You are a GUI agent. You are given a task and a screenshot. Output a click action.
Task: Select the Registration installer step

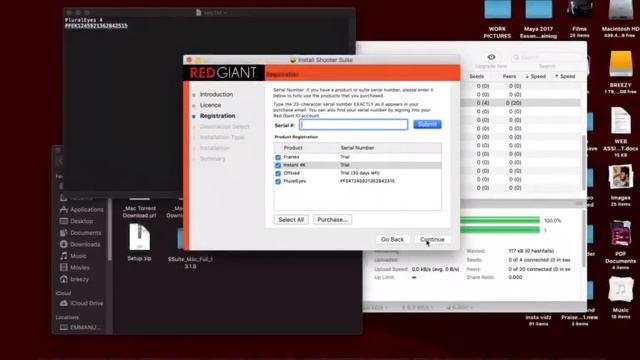(x=217, y=116)
